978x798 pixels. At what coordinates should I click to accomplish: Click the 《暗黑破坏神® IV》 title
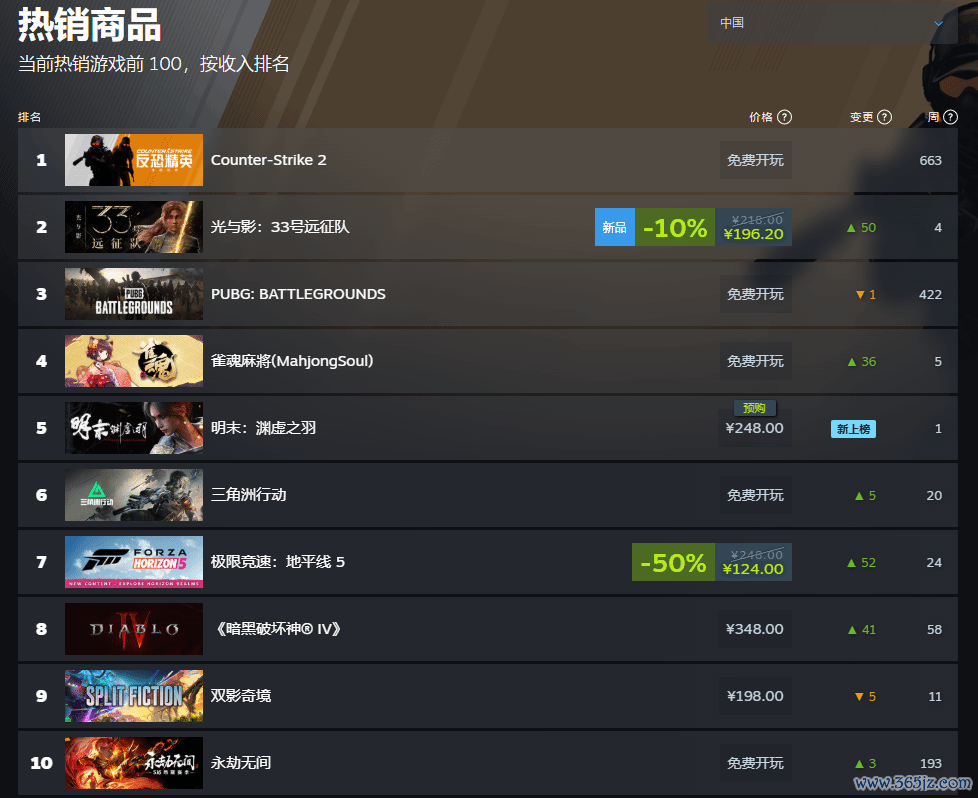coord(278,629)
